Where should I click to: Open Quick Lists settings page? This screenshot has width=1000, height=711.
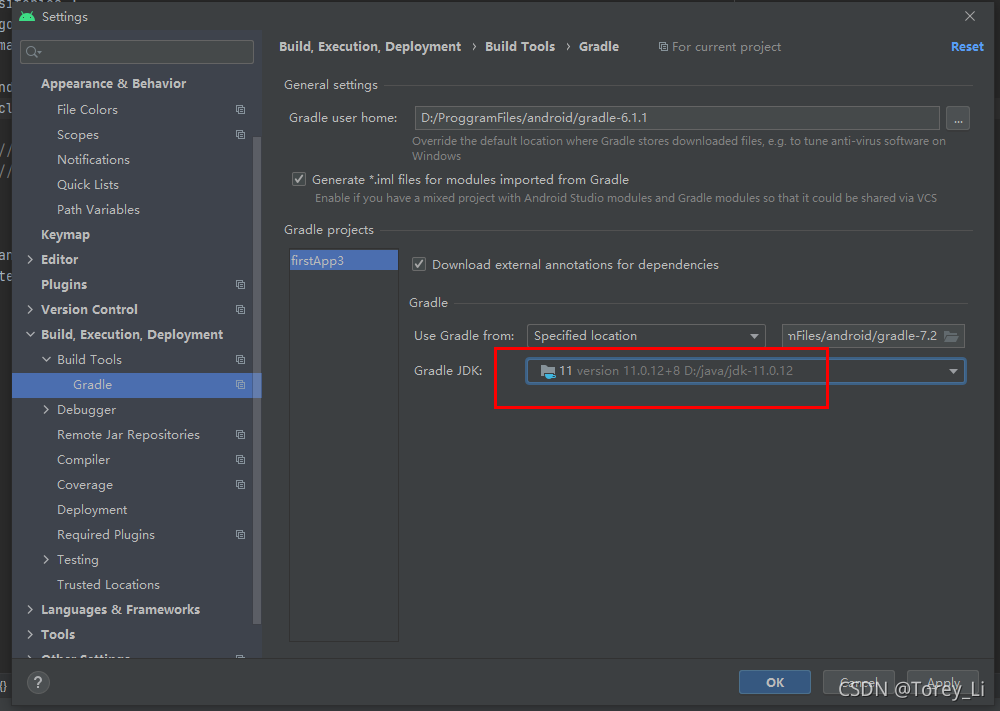[x=87, y=184]
